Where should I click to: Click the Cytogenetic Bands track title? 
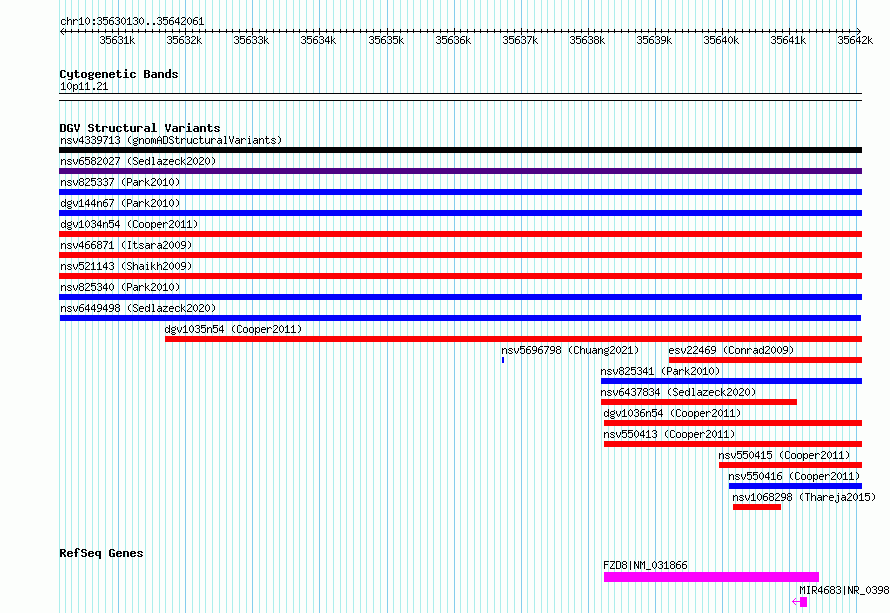[x=119, y=74]
